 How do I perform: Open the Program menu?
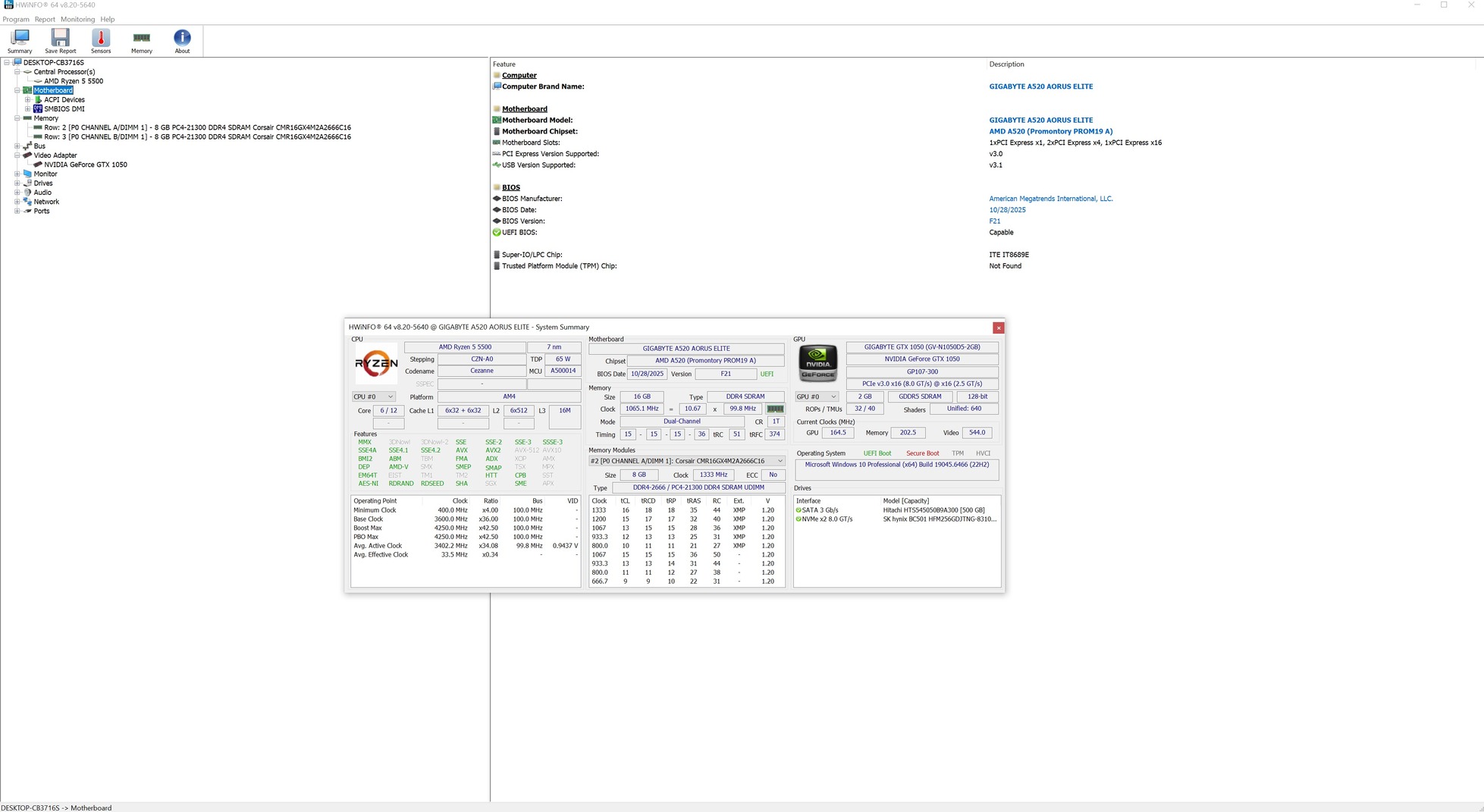[15, 19]
